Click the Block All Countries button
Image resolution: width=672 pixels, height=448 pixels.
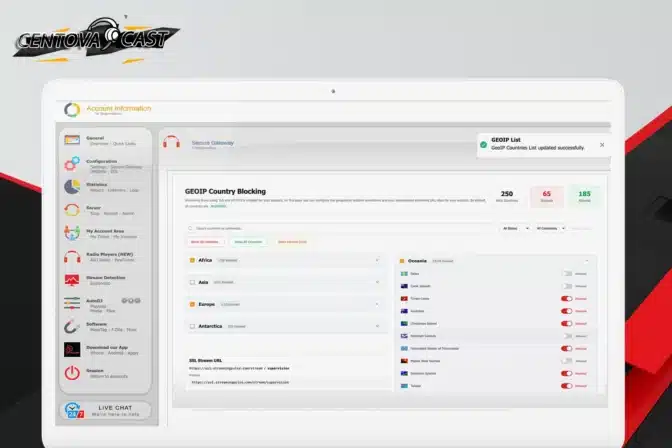click(203, 242)
